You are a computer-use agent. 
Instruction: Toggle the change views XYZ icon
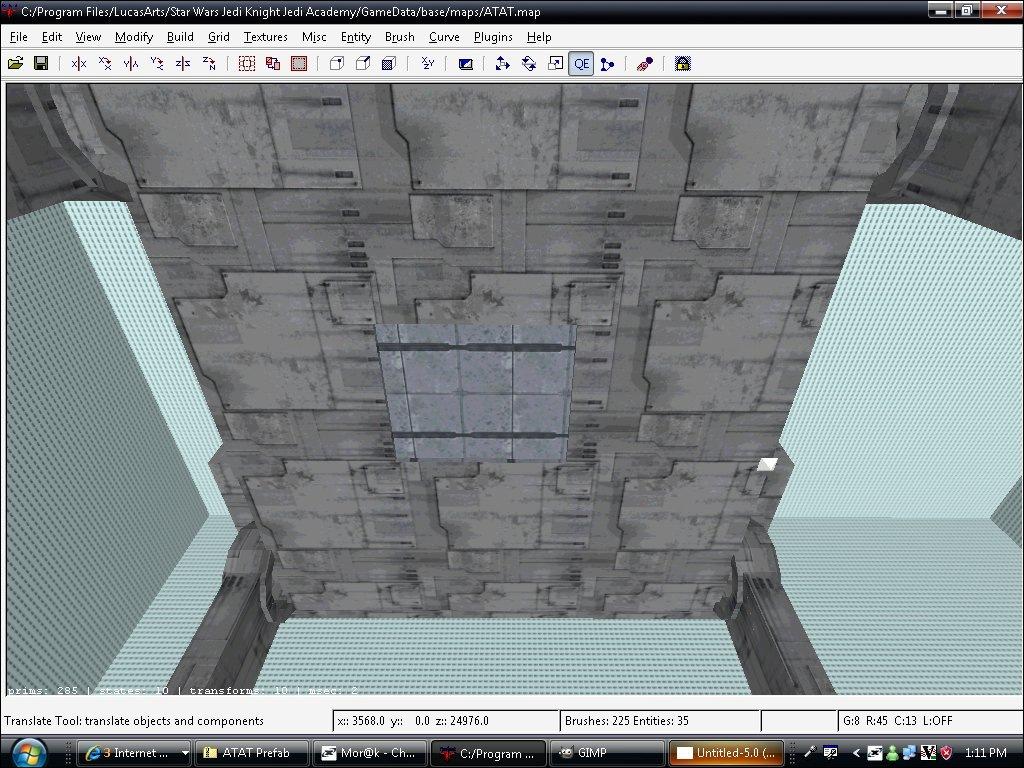[x=428, y=64]
